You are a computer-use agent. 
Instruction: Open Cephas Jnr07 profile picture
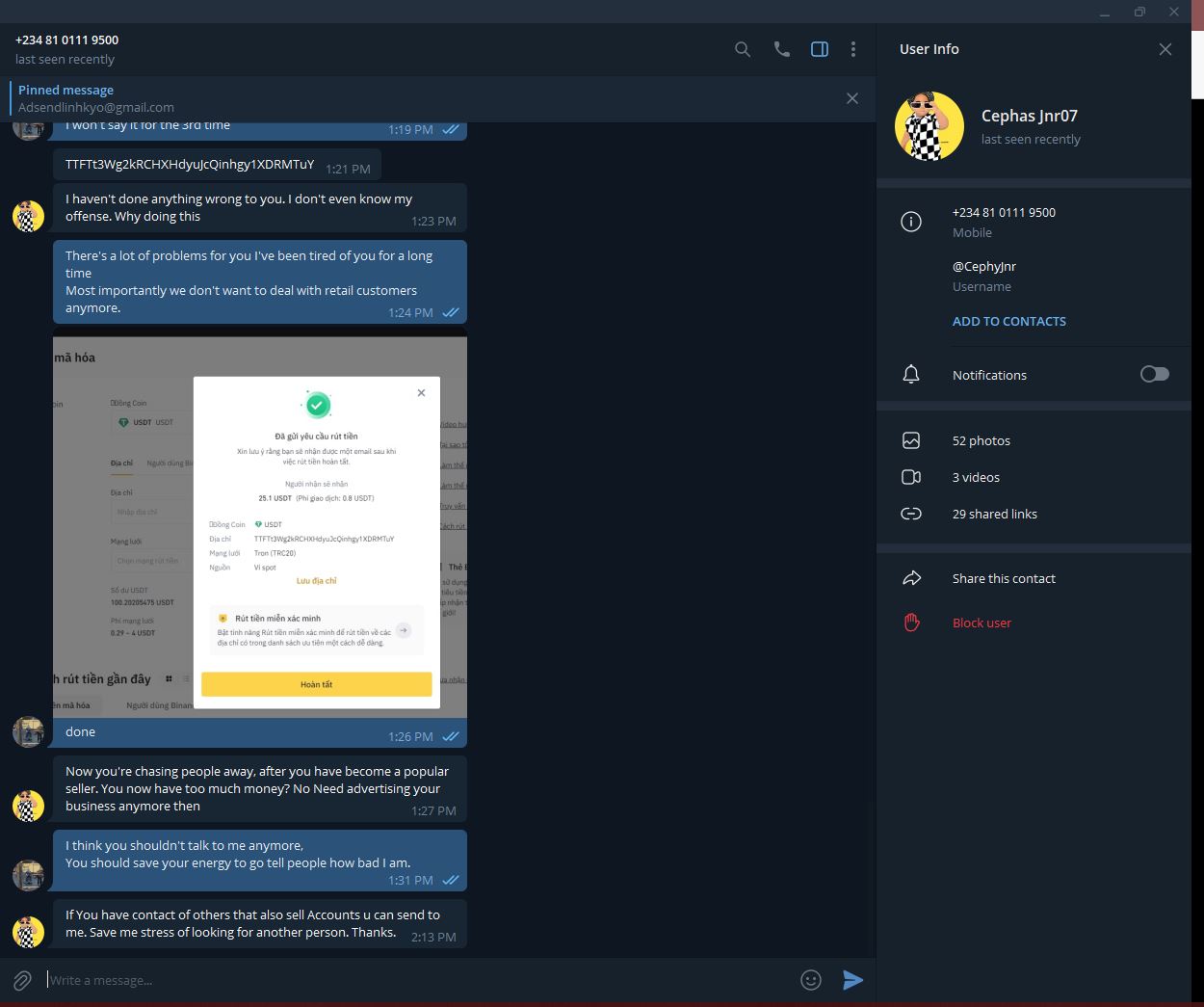tap(929, 126)
